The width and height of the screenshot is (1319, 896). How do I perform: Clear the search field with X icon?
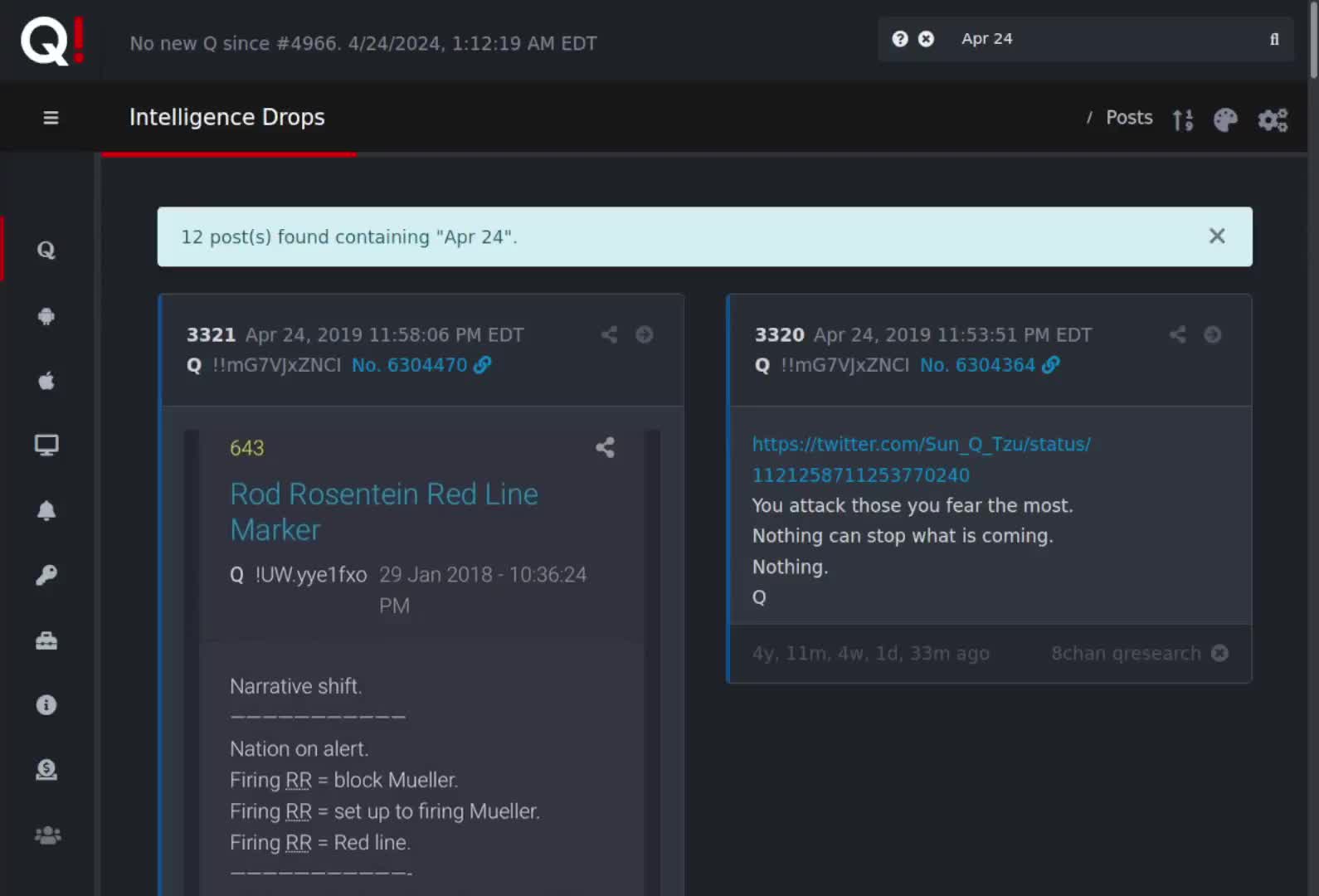(x=926, y=39)
